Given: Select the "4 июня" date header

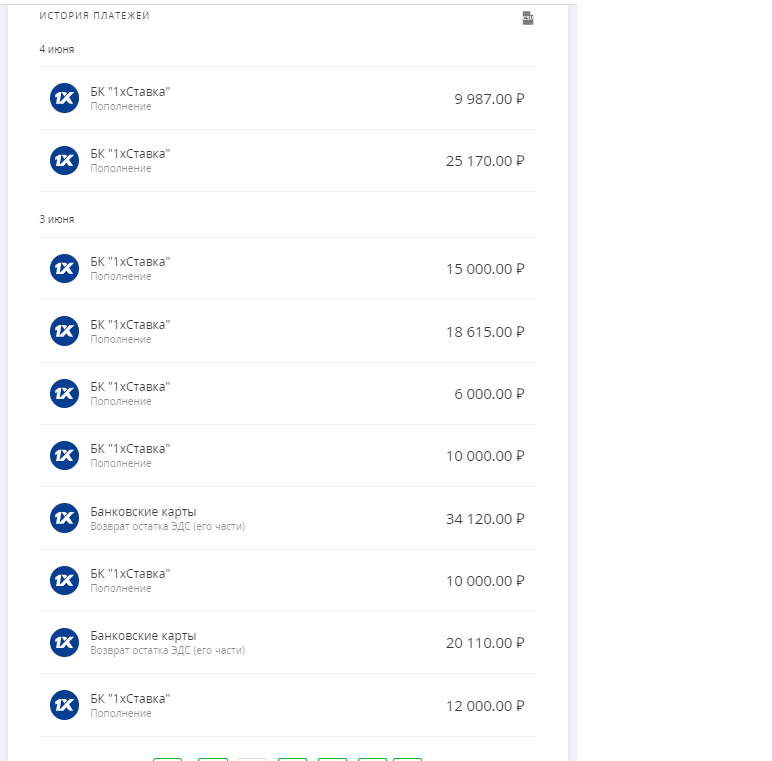Looking at the screenshot, I should [x=57, y=49].
